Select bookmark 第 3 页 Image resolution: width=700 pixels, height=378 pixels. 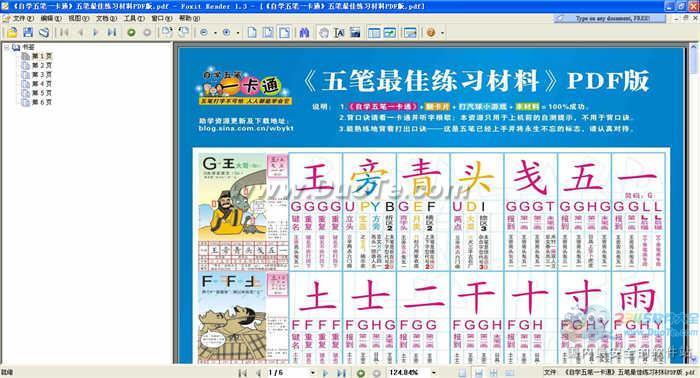[x=42, y=75]
